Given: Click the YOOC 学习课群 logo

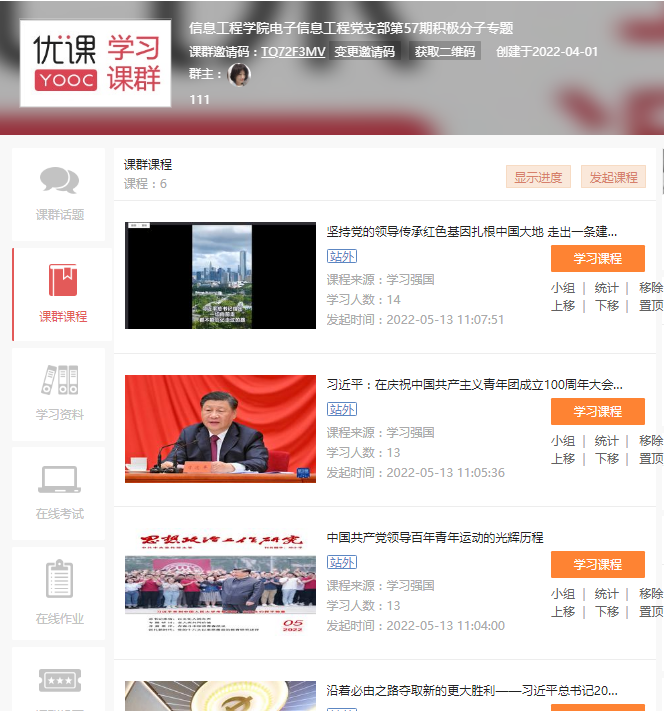Looking at the screenshot, I should (95, 63).
